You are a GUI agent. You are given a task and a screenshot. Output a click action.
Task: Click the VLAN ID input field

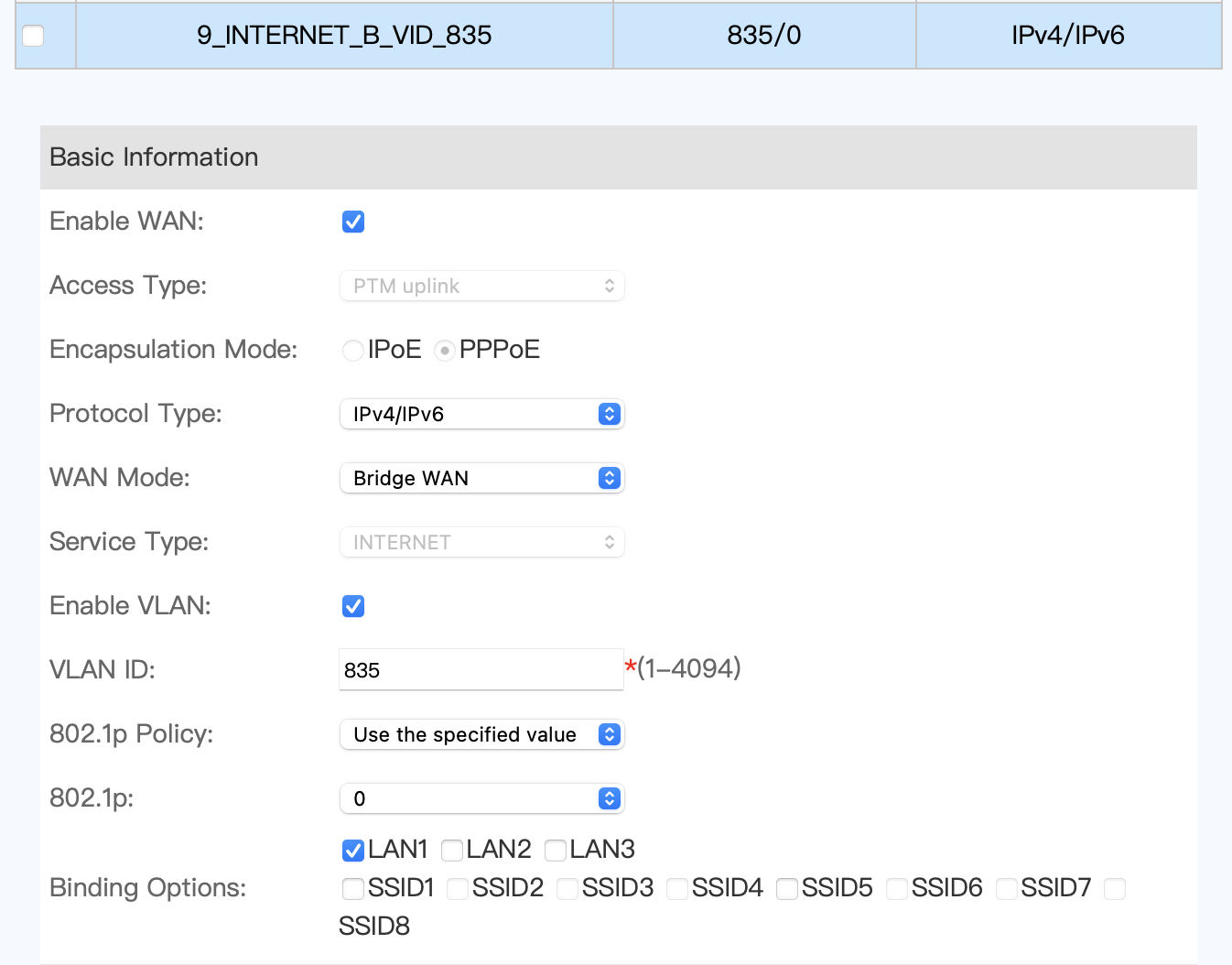(481, 670)
